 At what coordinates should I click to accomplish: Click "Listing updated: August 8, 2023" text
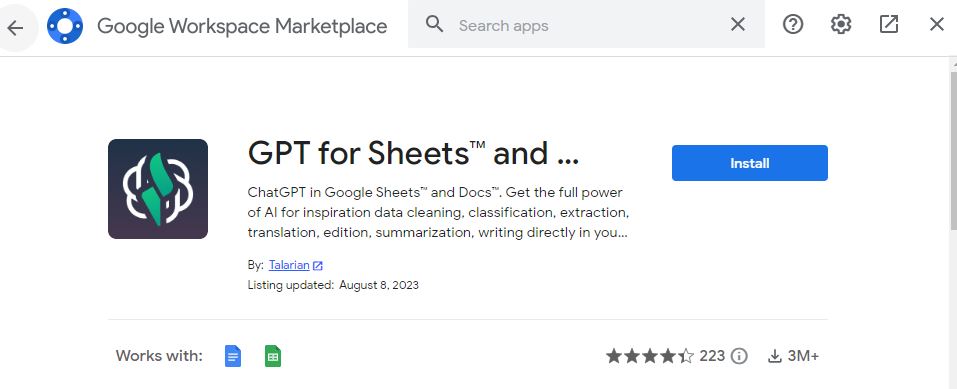333,285
